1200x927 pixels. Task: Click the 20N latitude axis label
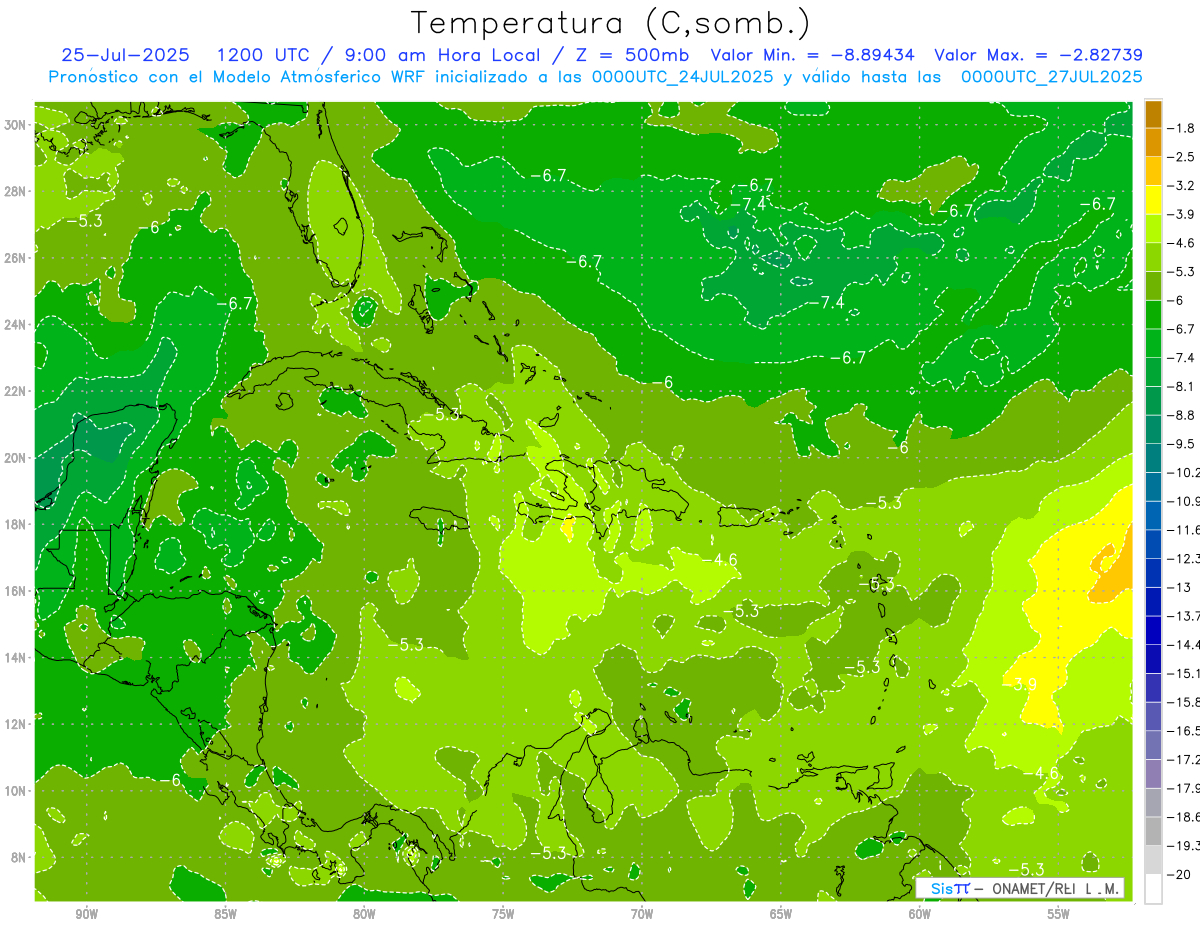point(17,458)
